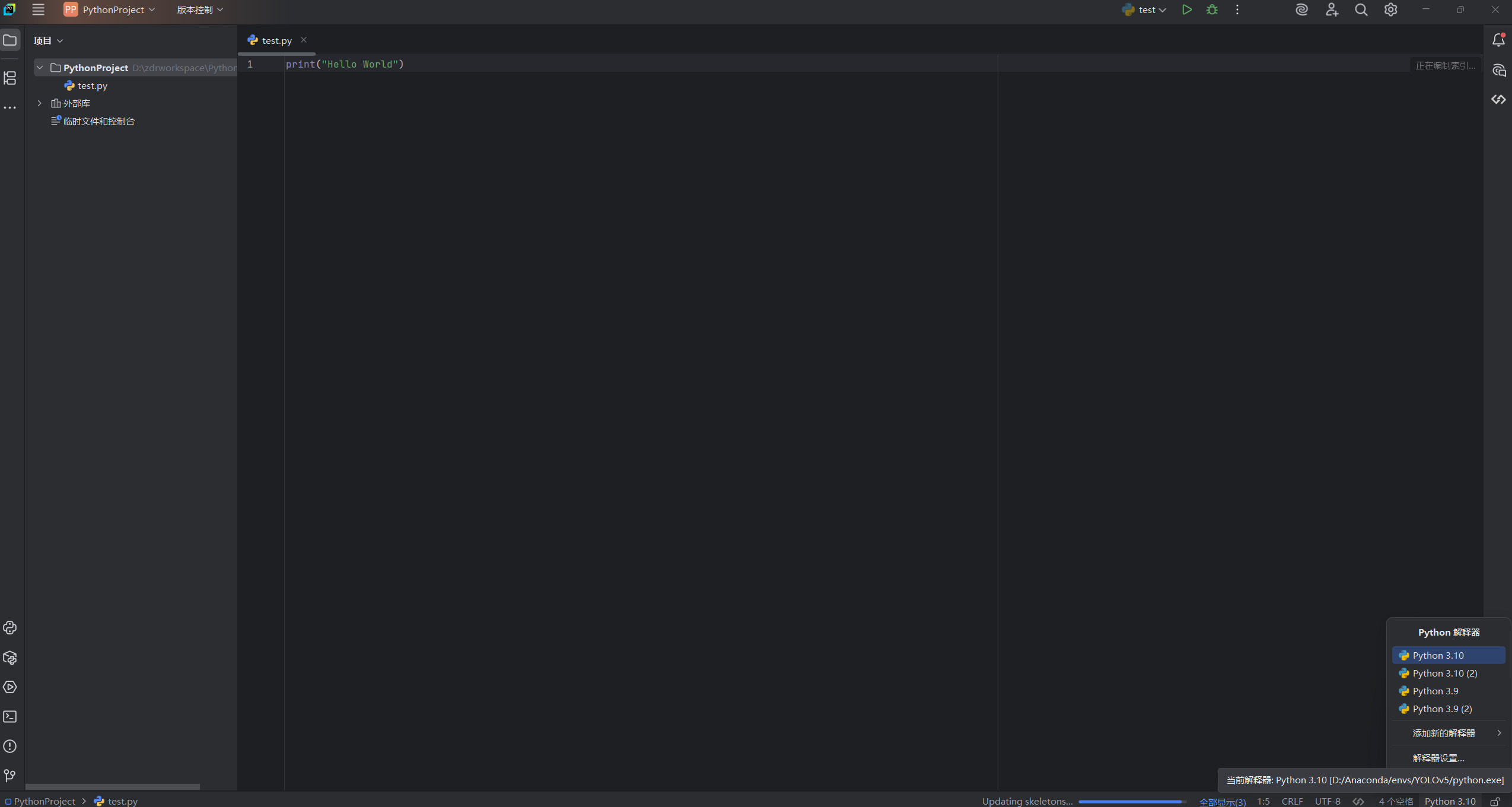Click 解释器设置... option

click(1438, 758)
